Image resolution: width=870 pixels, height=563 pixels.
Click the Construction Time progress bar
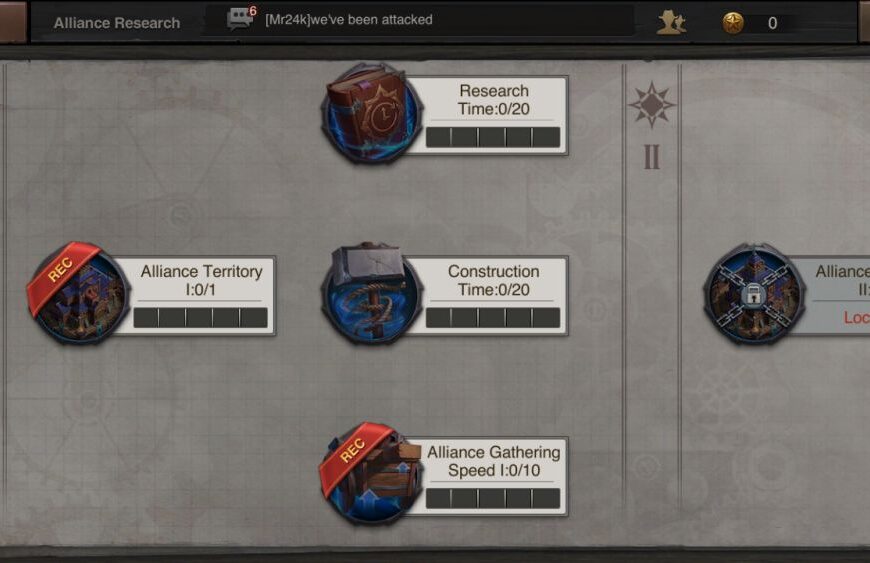click(x=493, y=318)
